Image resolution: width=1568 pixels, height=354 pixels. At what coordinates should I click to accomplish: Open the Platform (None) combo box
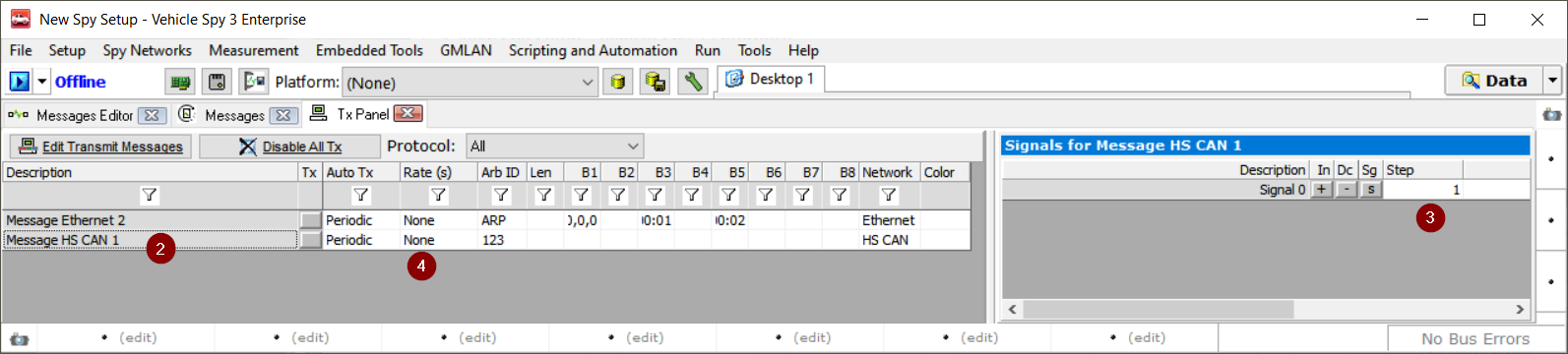coord(470,83)
